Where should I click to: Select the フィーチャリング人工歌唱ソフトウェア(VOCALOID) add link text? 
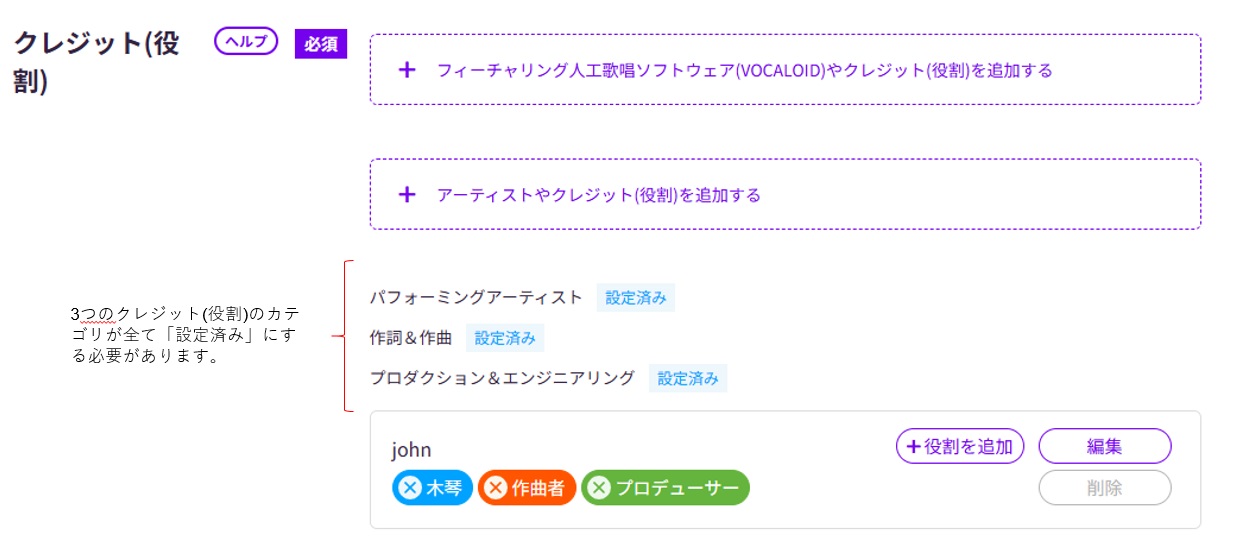(744, 70)
